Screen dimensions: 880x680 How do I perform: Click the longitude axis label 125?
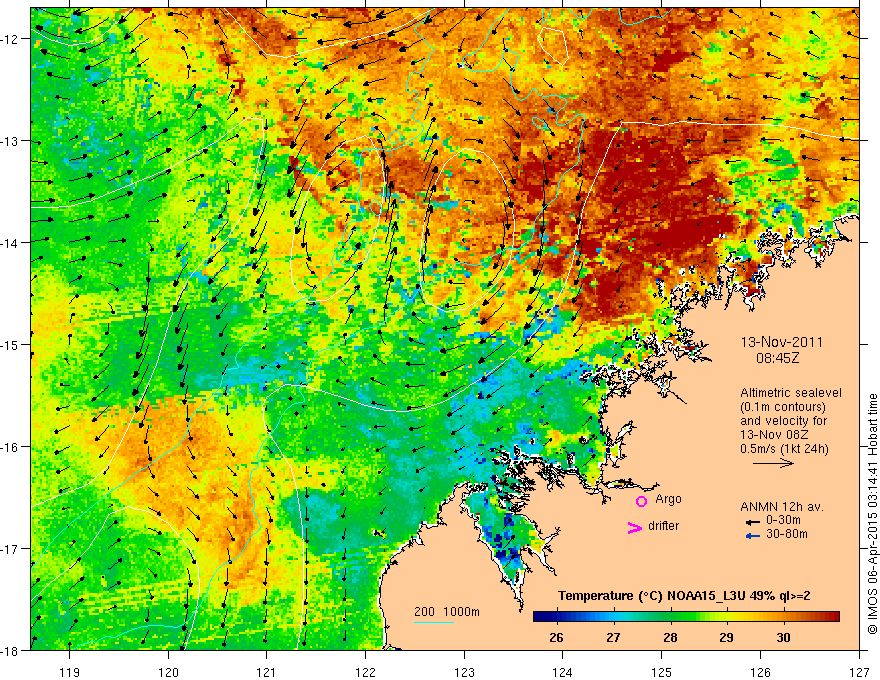[662, 672]
